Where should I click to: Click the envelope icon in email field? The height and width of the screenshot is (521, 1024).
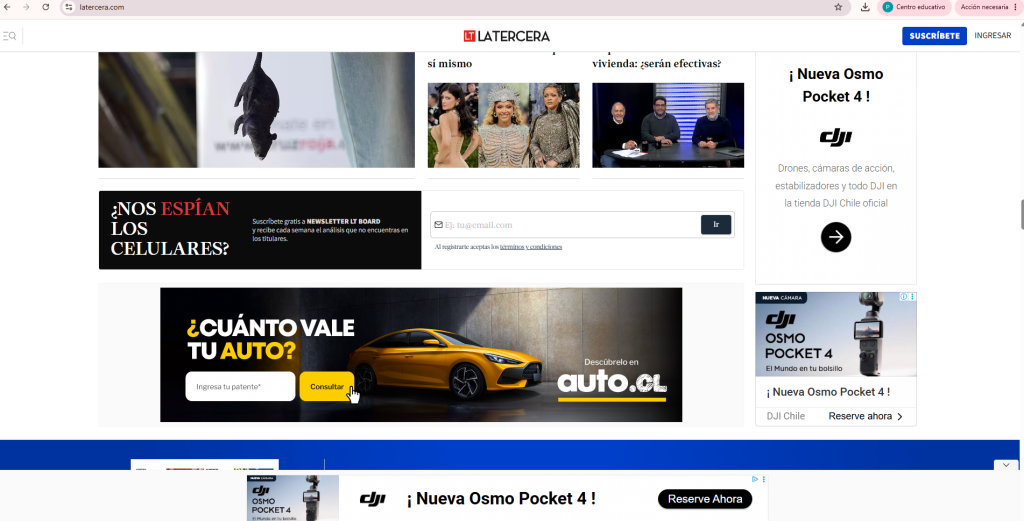pos(438,225)
